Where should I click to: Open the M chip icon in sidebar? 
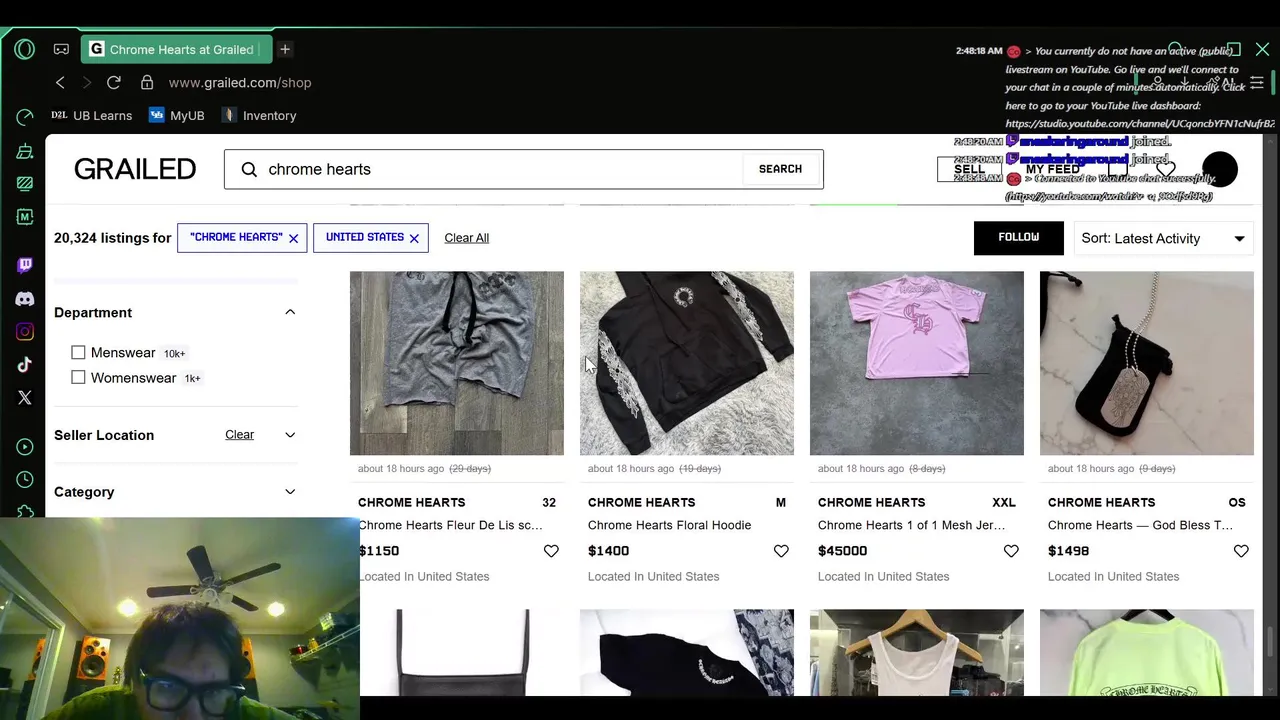click(x=25, y=217)
